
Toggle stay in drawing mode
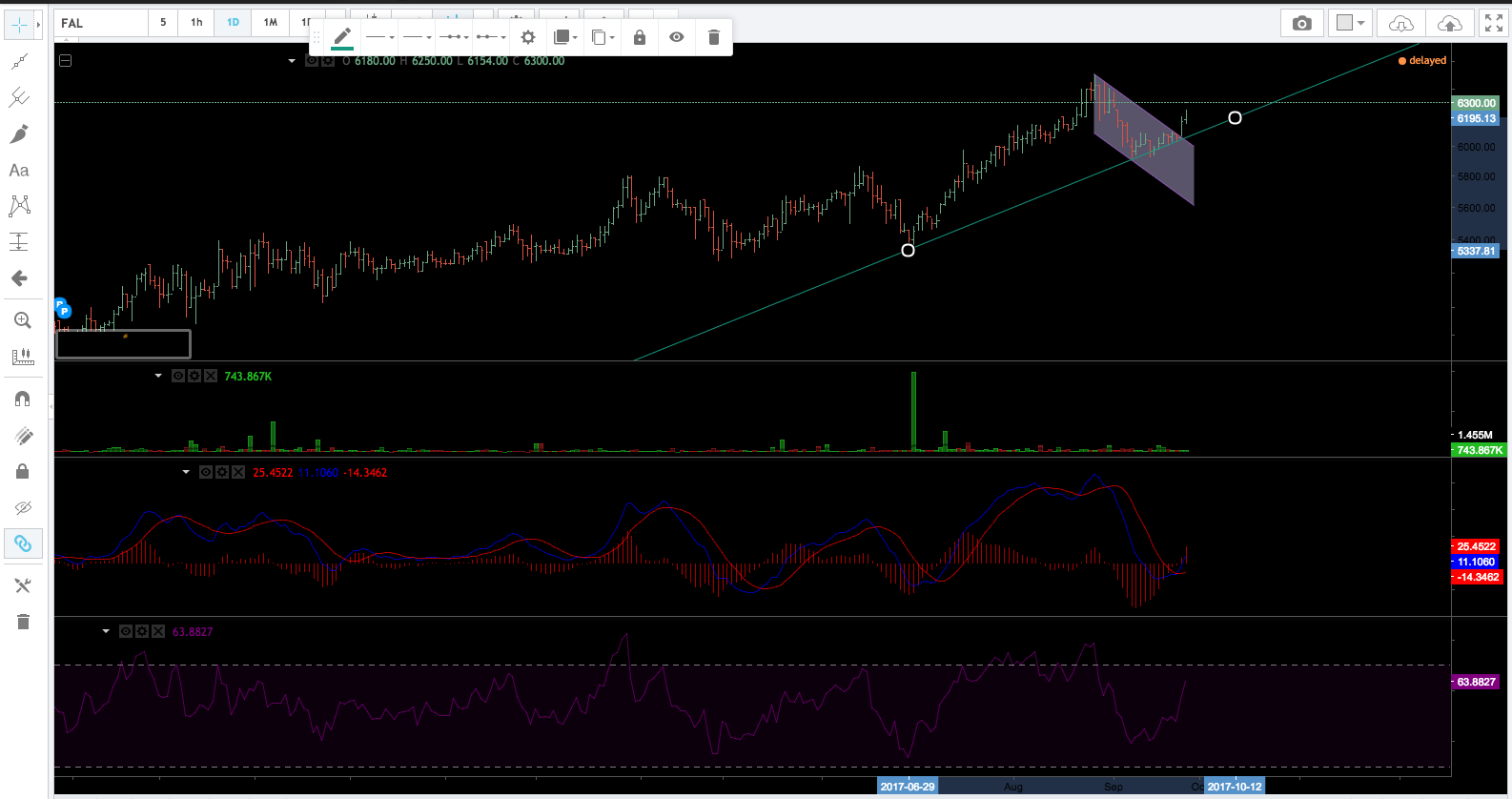coord(23,436)
